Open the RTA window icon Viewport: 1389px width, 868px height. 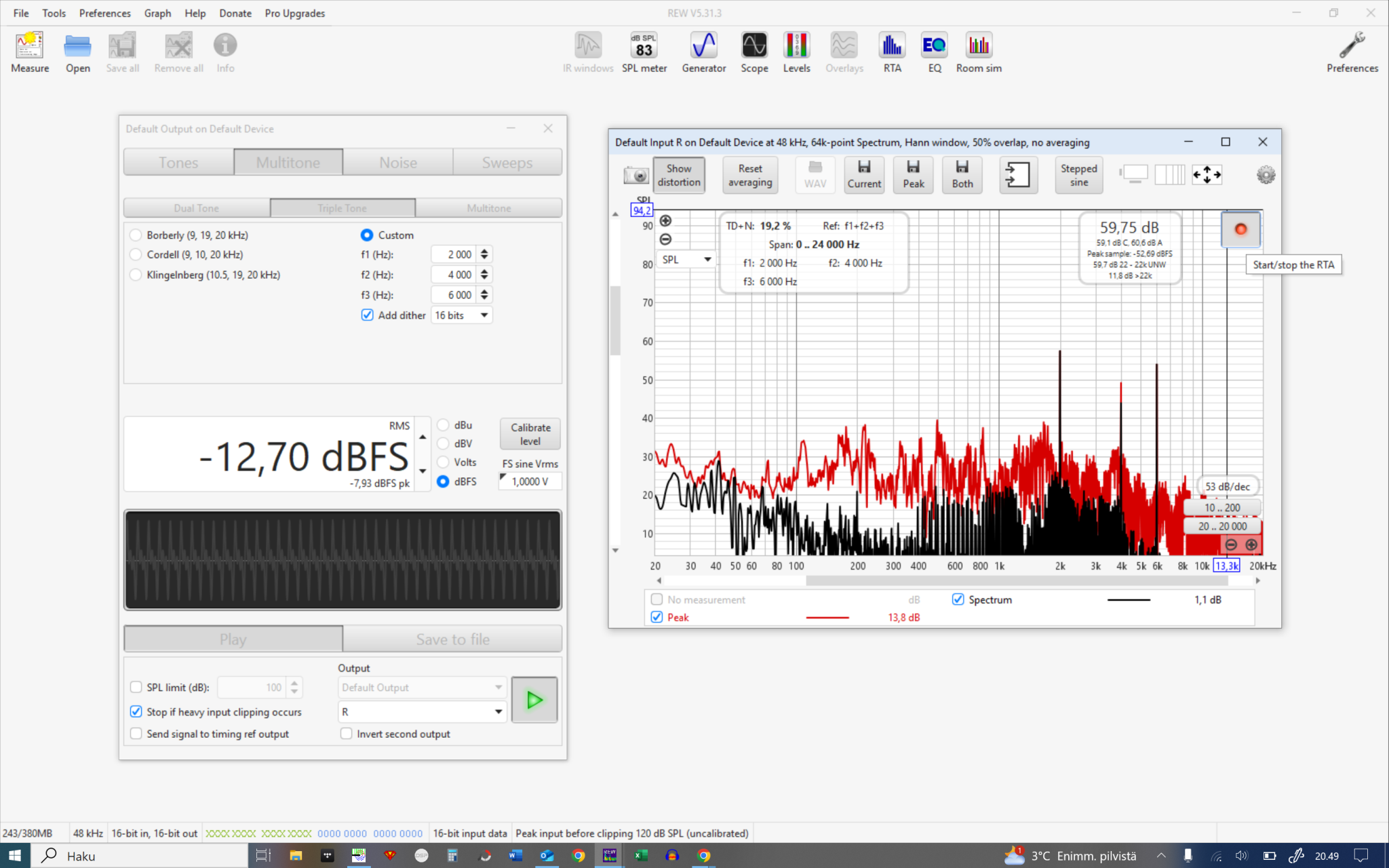coord(892,52)
